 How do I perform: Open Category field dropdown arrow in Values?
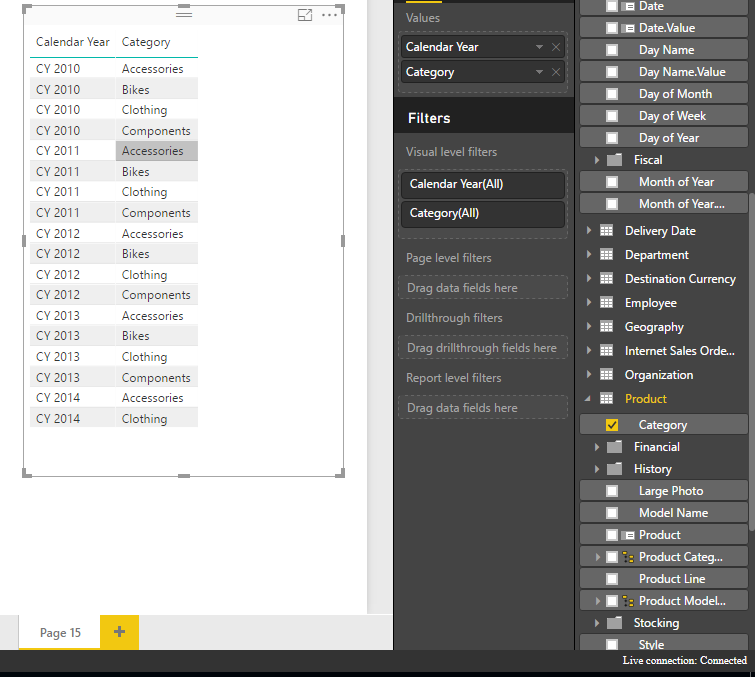tap(539, 72)
